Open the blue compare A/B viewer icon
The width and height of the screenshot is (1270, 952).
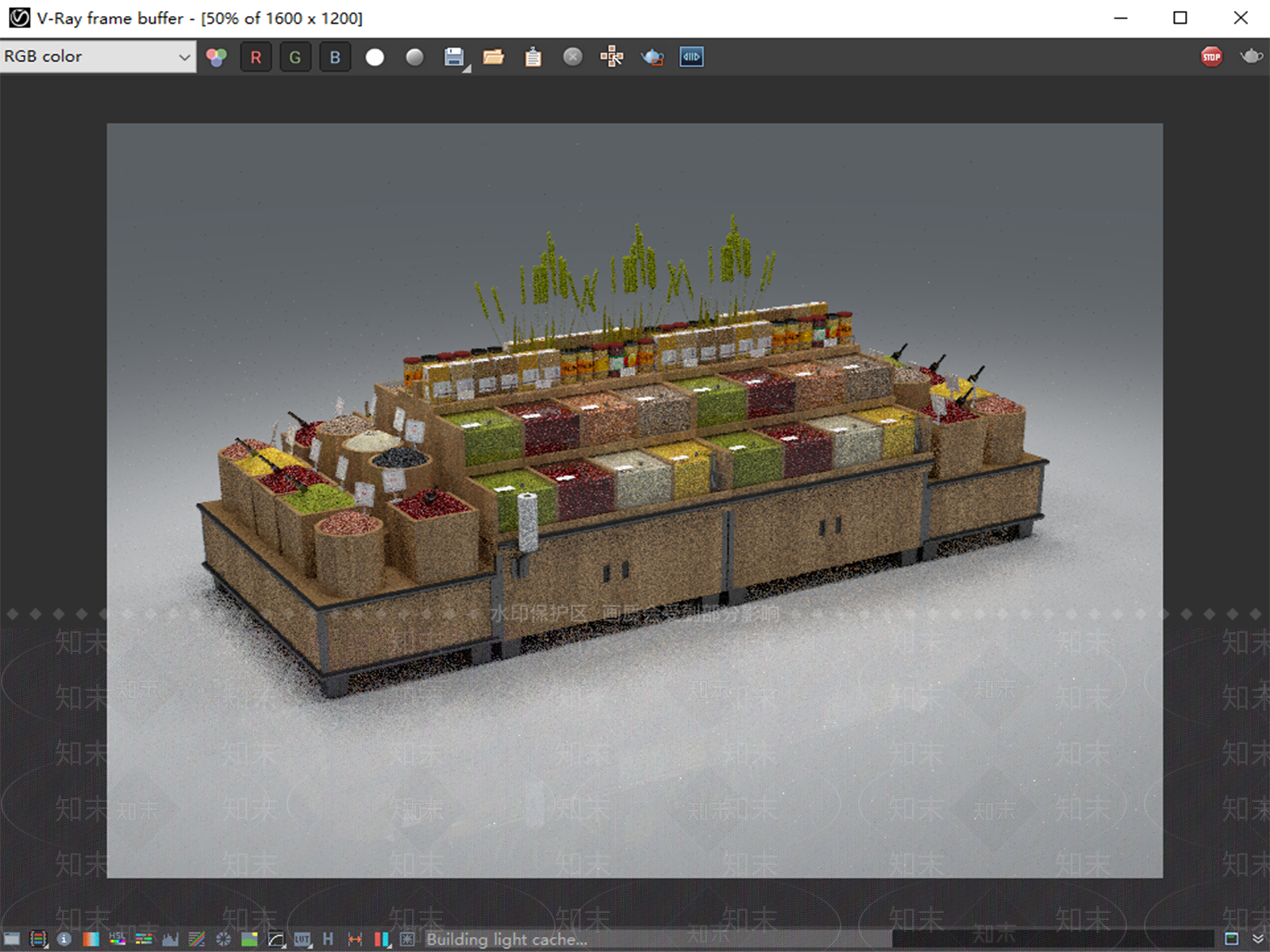[x=691, y=57]
